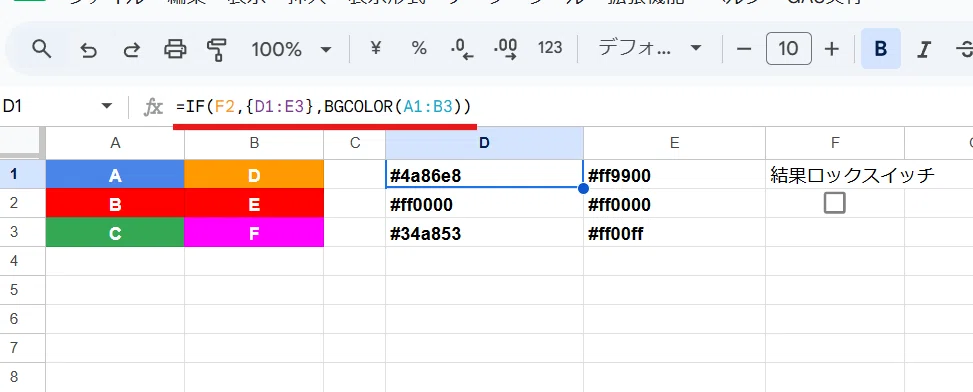
Task: Select row 1 header
Action: (22, 174)
